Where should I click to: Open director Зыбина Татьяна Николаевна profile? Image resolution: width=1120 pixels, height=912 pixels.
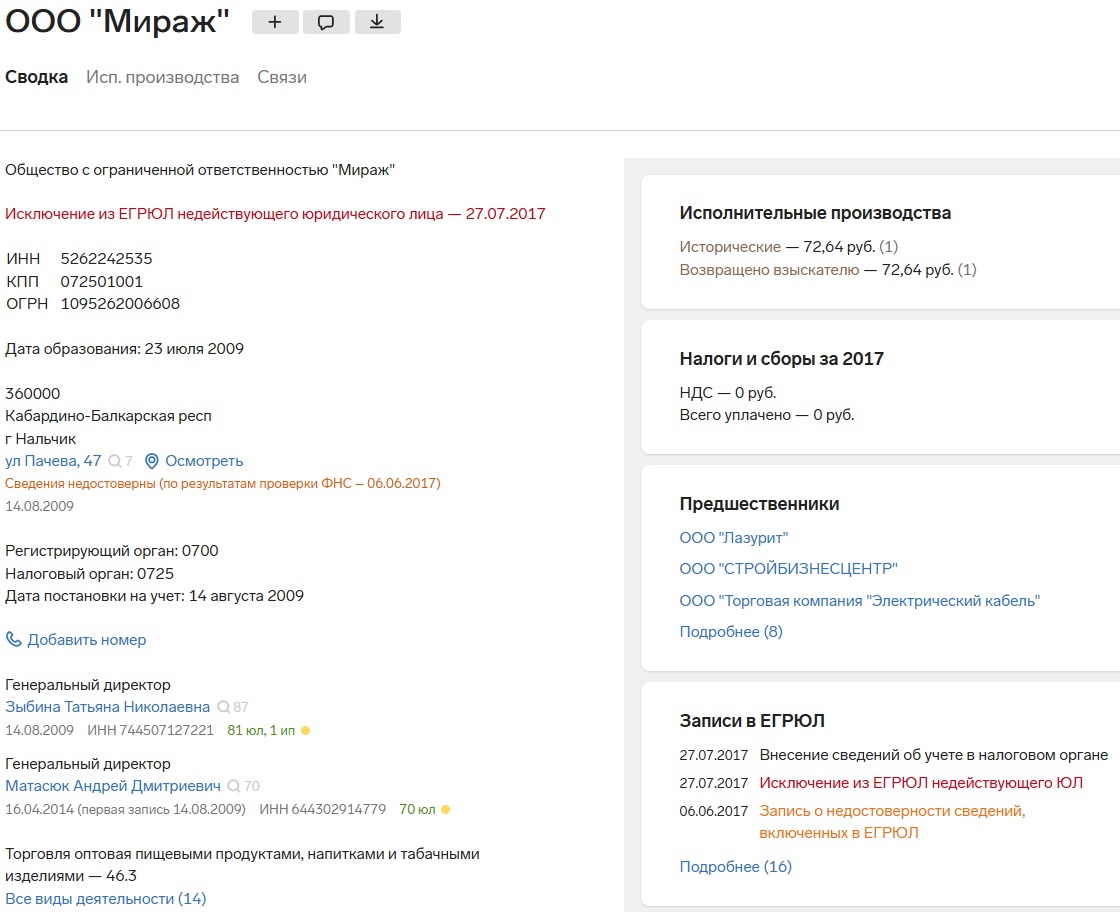pos(108,707)
